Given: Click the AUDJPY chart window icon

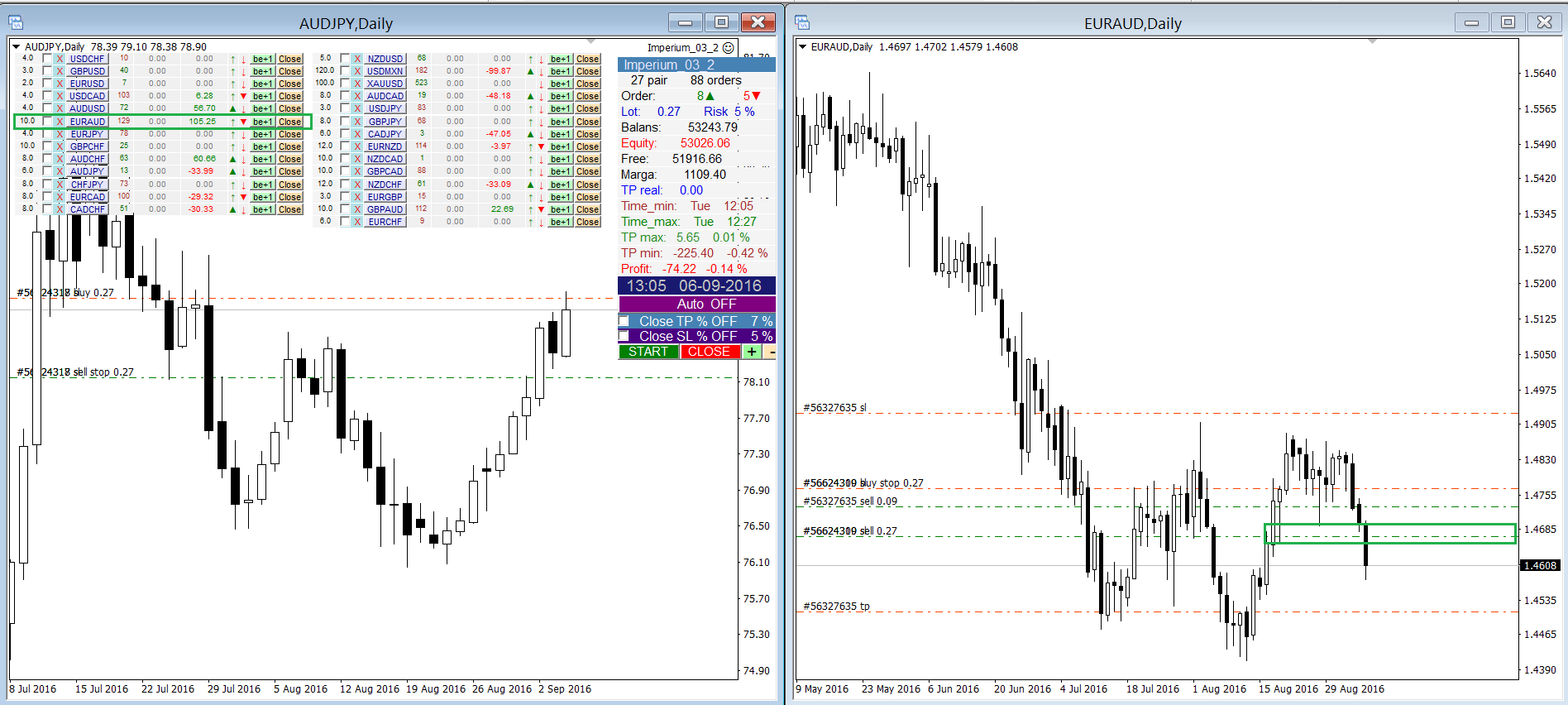Looking at the screenshot, I should pyautogui.click(x=15, y=22).
